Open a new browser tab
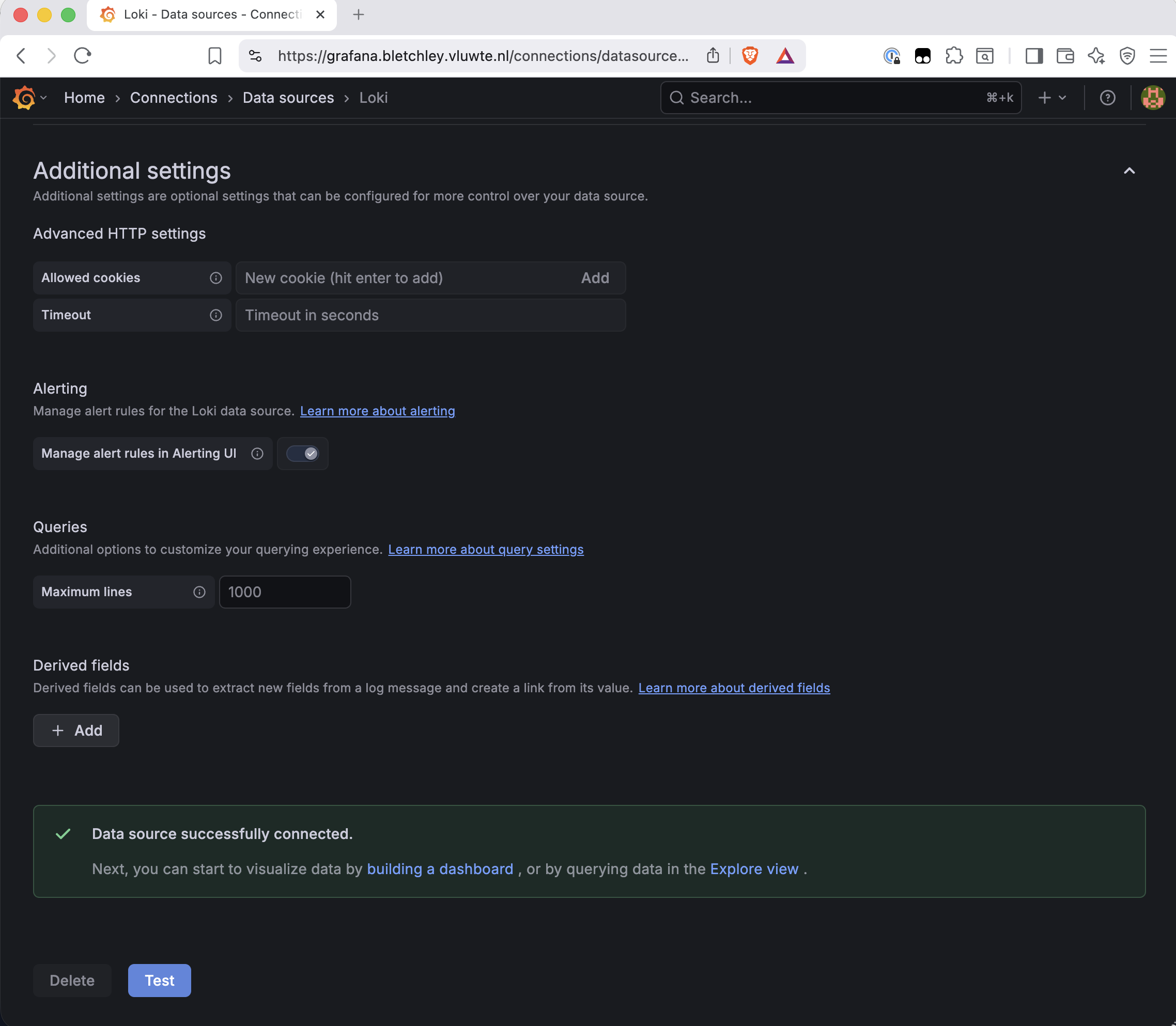Image resolution: width=1176 pixels, height=1026 pixels. (359, 15)
